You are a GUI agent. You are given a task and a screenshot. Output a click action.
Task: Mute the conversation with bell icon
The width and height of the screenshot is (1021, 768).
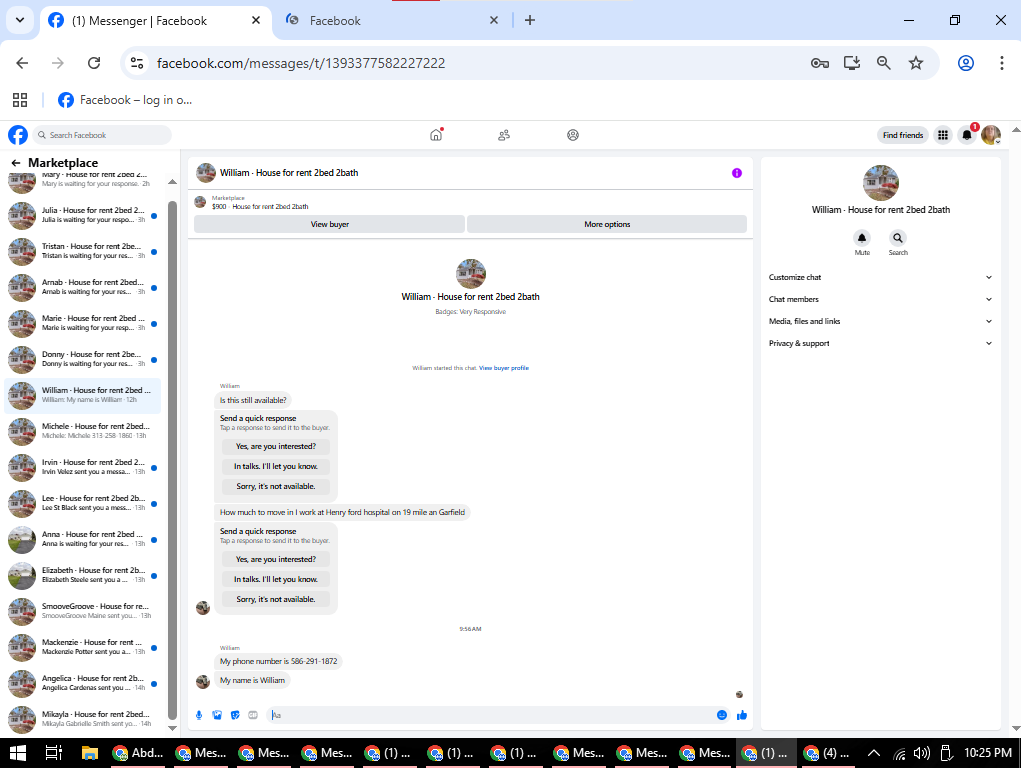(862, 238)
